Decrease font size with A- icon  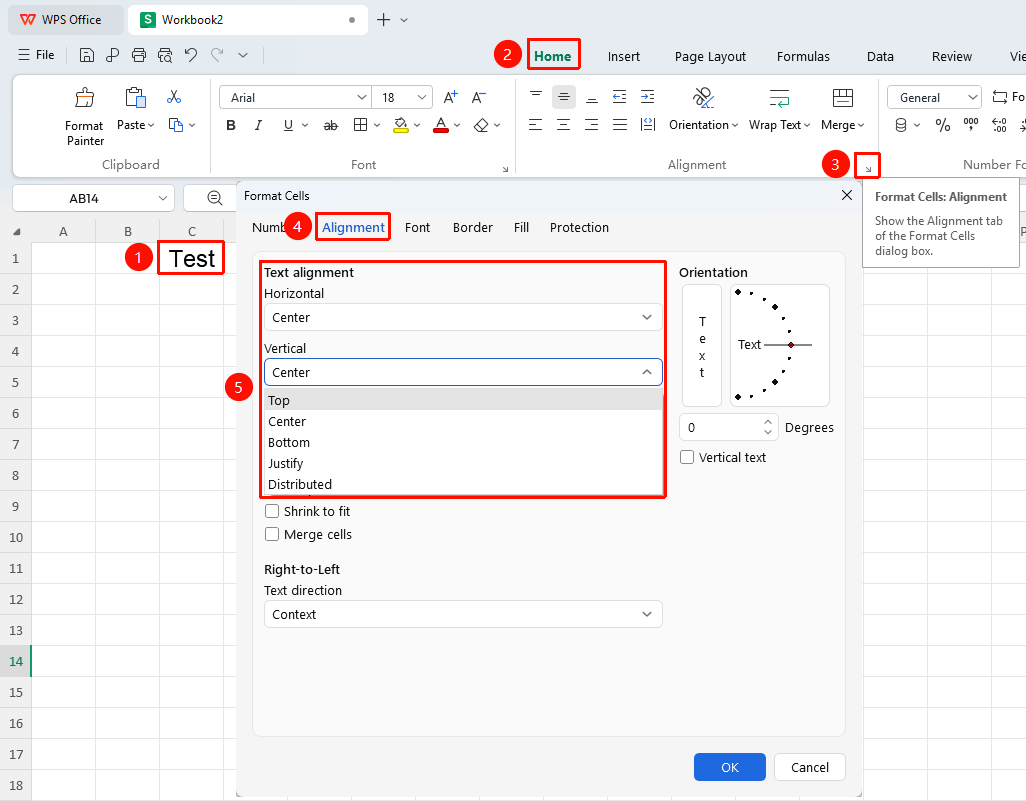[x=479, y=98]
